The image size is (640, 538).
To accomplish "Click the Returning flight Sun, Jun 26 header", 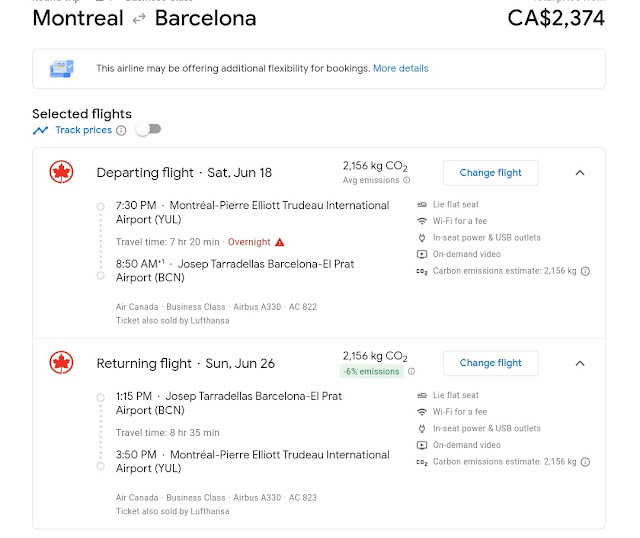I will 185,363.
